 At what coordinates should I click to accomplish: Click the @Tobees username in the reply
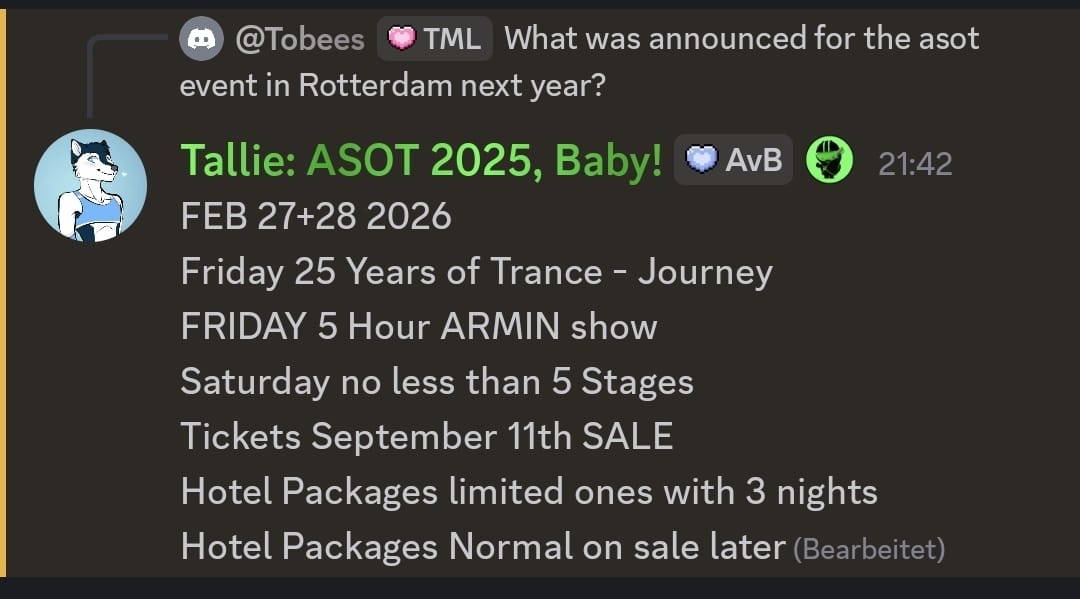(x=300, y=39)
